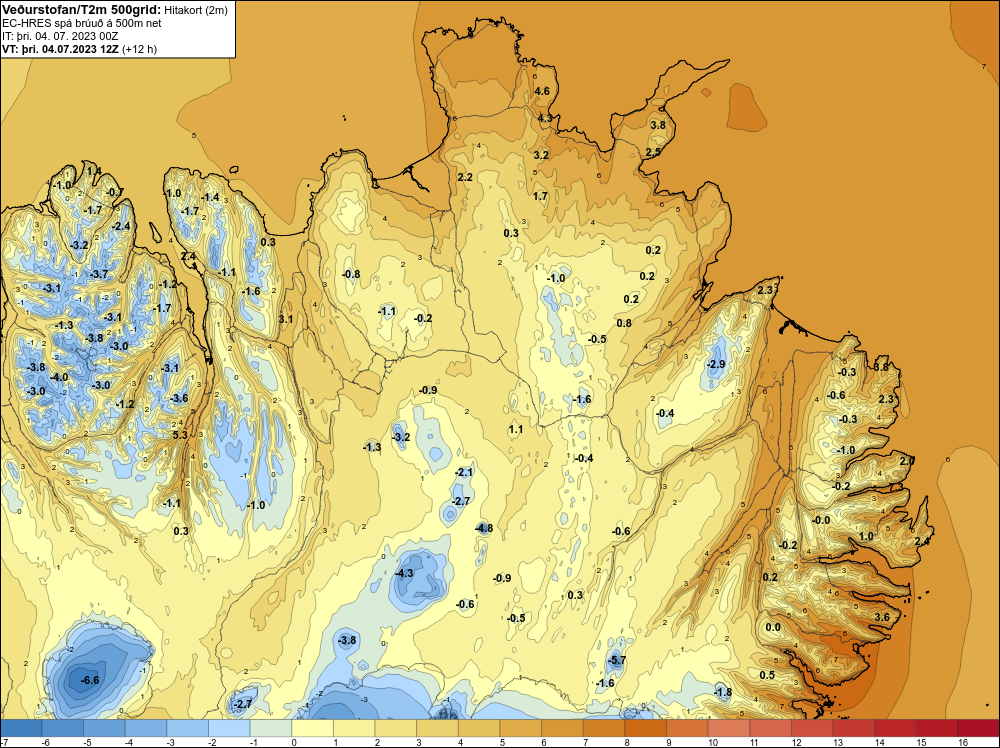1000x748 pixels.
Task: Click the '-0.7' temperature value
Action: click(115, 192)
